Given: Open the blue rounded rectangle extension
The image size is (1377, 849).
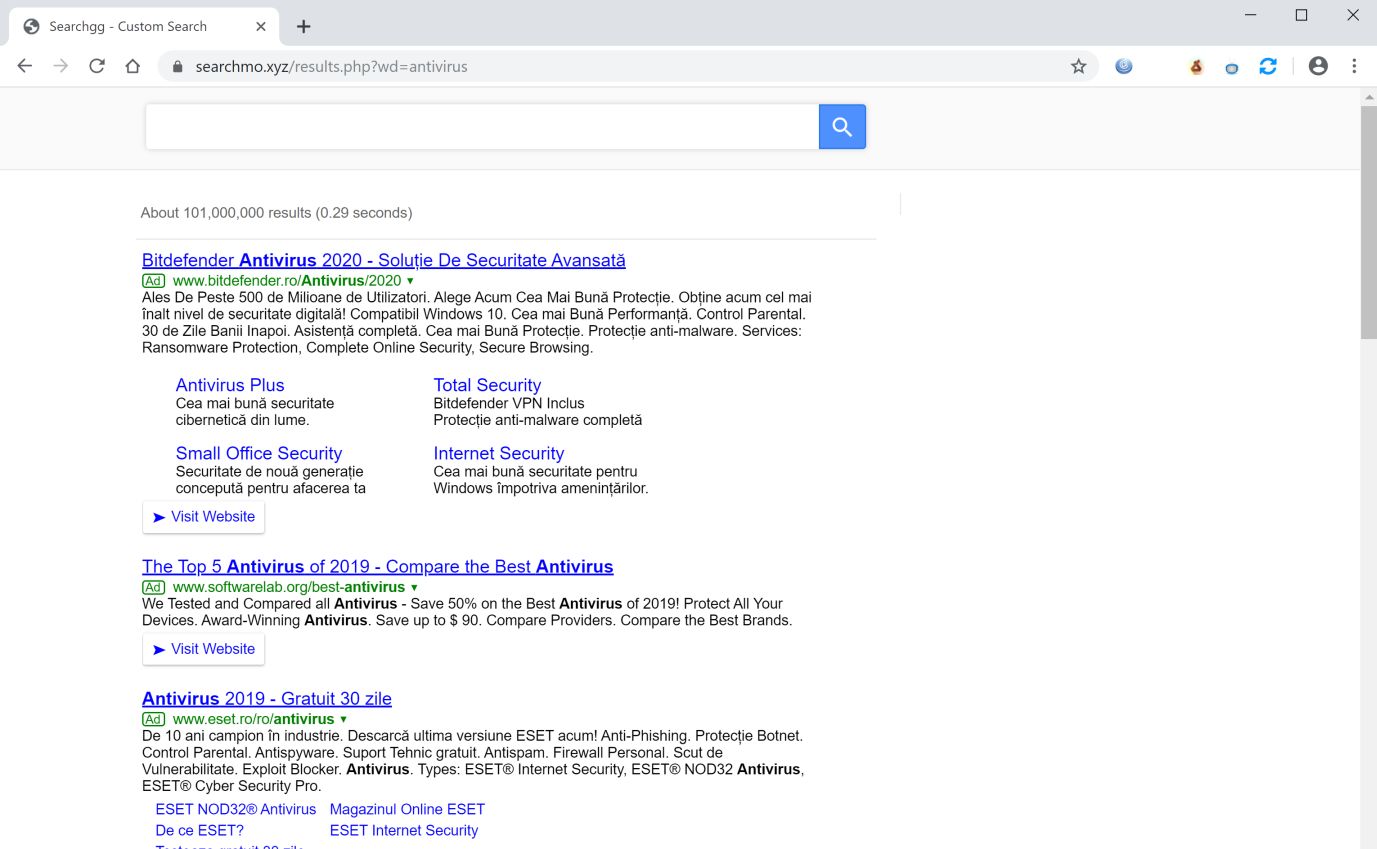Looking at the screenshot, I should (1232, 67).
